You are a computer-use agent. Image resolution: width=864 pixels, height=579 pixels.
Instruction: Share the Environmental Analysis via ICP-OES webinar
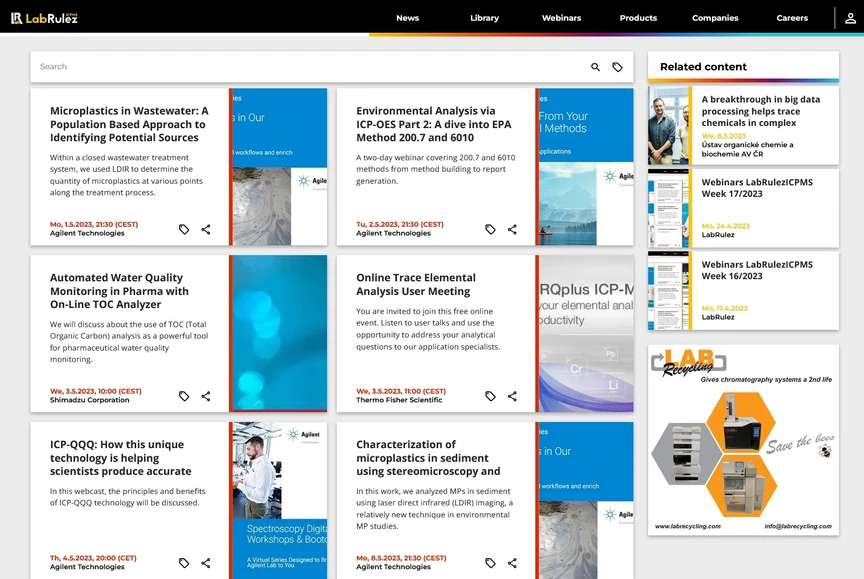512,229
